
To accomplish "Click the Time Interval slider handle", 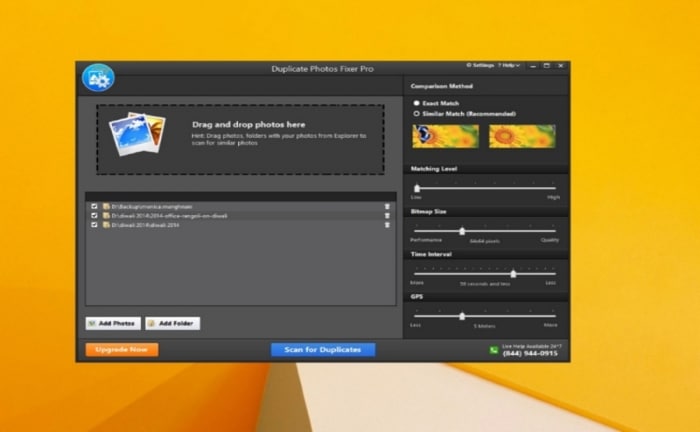I will [514, 273].
